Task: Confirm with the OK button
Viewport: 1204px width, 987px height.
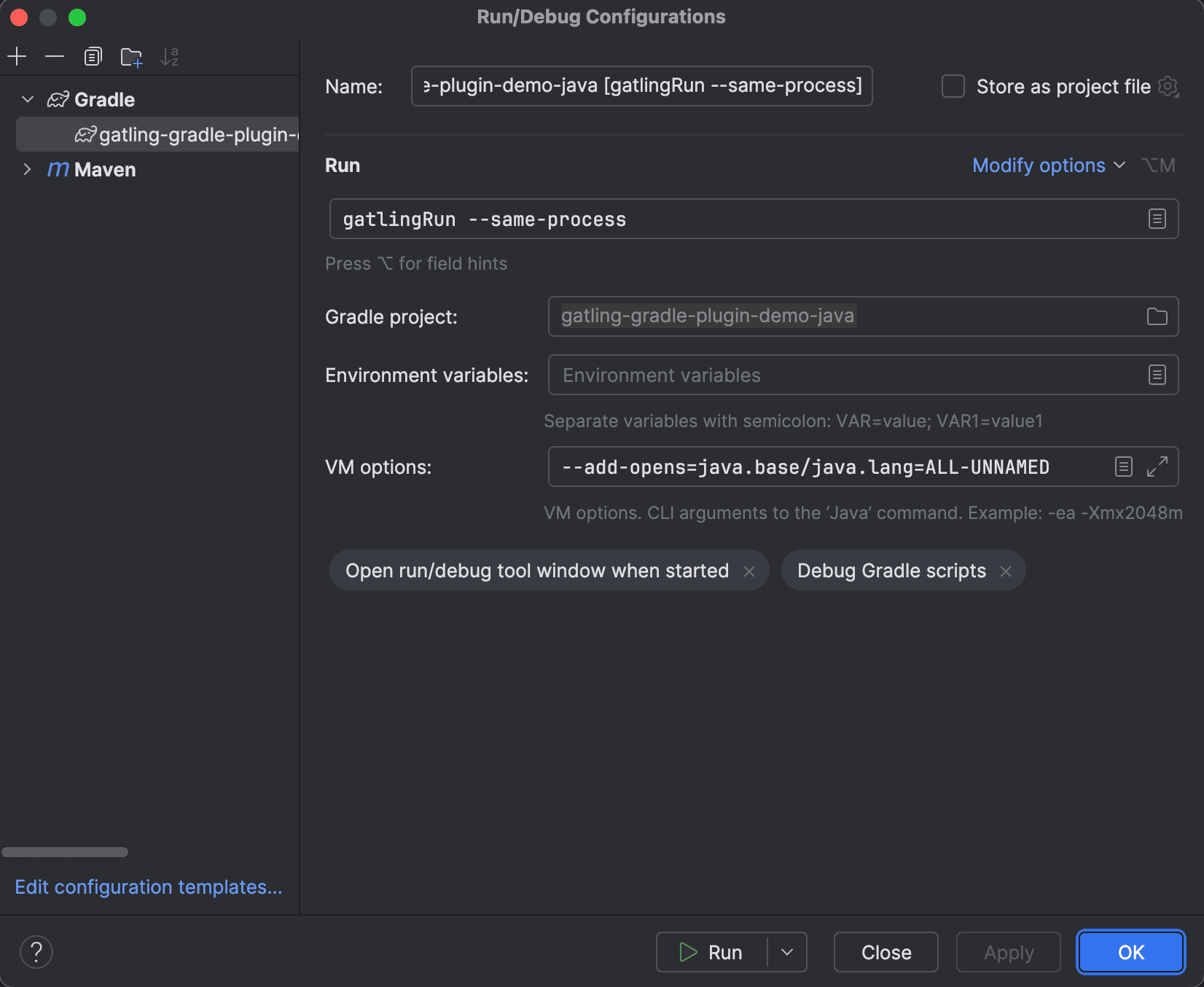Action: click(1131, 952)
